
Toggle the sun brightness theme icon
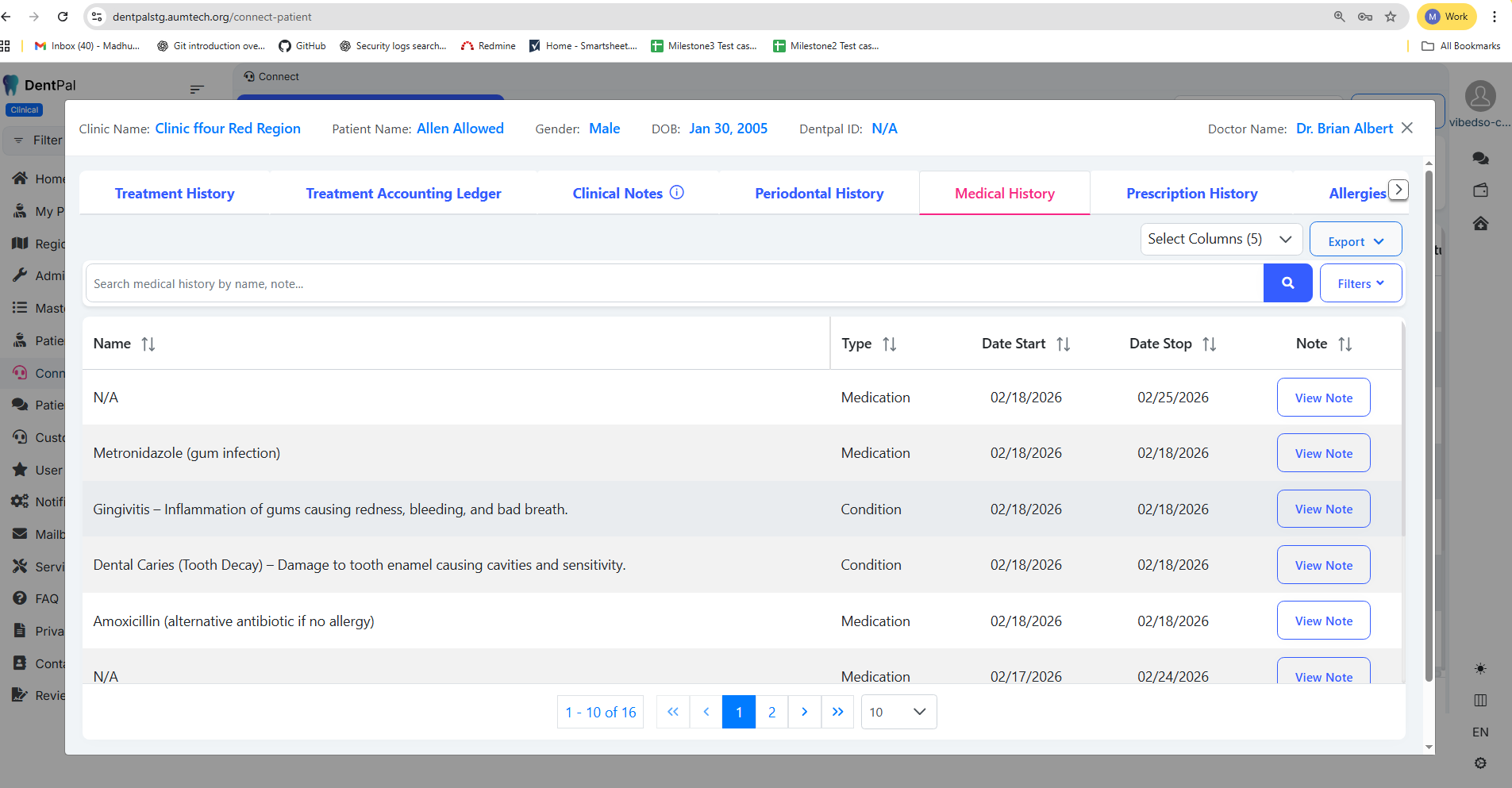[x=1480, y=669]
